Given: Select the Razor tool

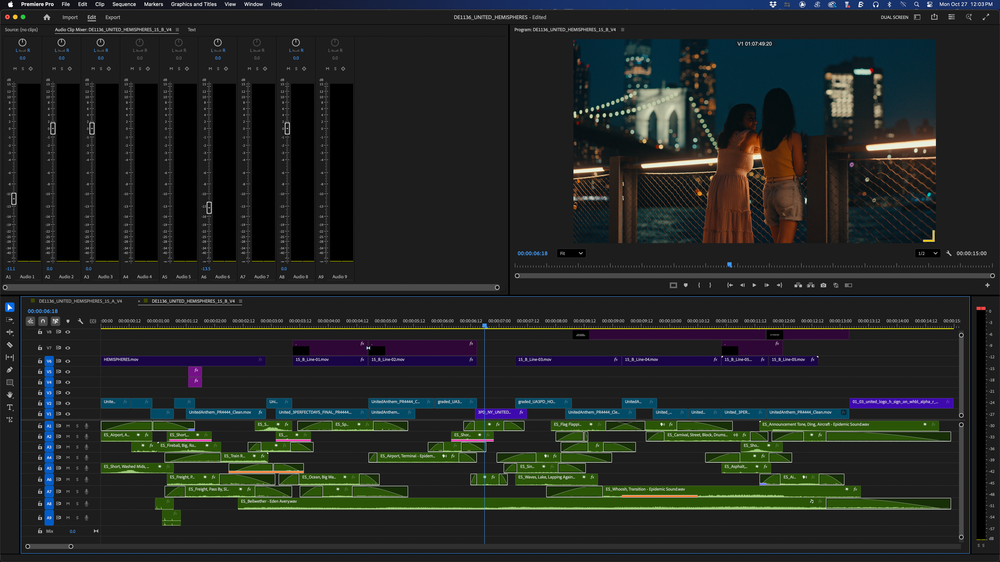Looking at the screenshot, I should (x=10, y=345).
